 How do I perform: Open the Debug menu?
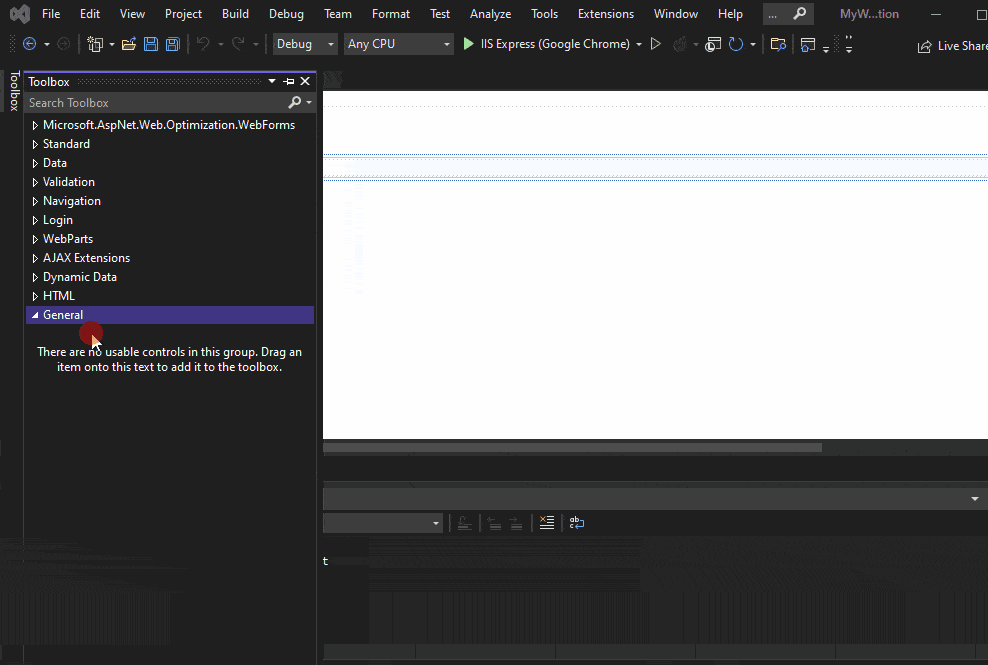point(286,13)
